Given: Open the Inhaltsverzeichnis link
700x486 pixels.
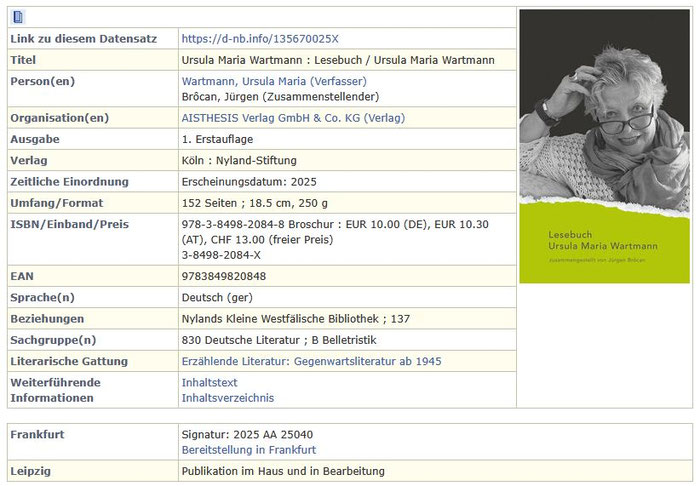Looking at the screenshot, I should point(228,398).
